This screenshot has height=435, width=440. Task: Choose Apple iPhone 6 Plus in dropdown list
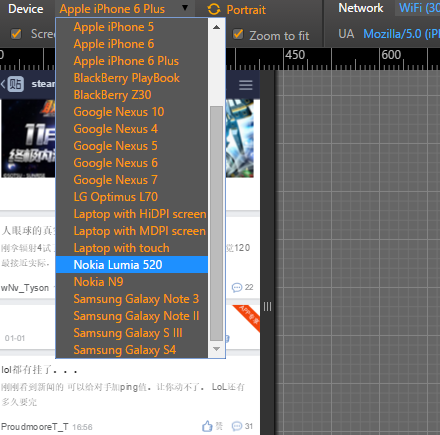pos(132,61)
